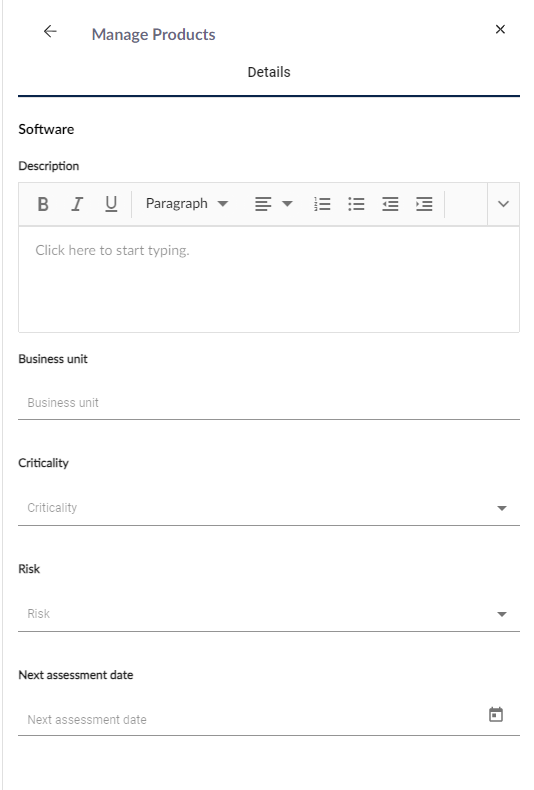Click the Manage Products title link
Viewport: 534px width, 790px height.
(x=153, y=34)
